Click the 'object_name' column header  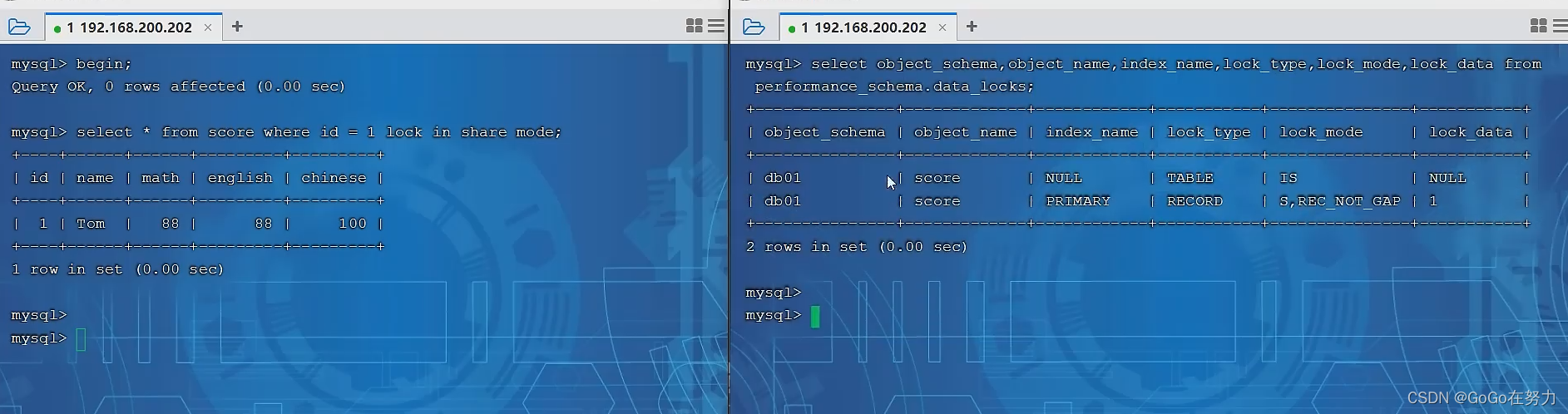tap(965, 132)
